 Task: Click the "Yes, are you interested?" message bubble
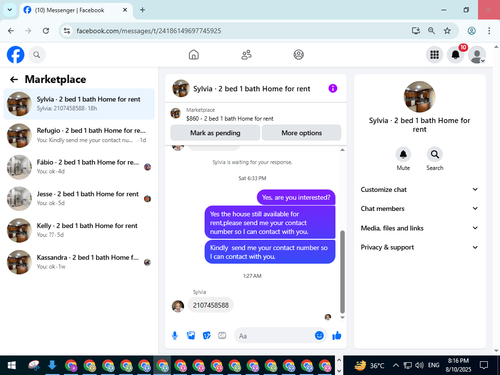[296, 197]
